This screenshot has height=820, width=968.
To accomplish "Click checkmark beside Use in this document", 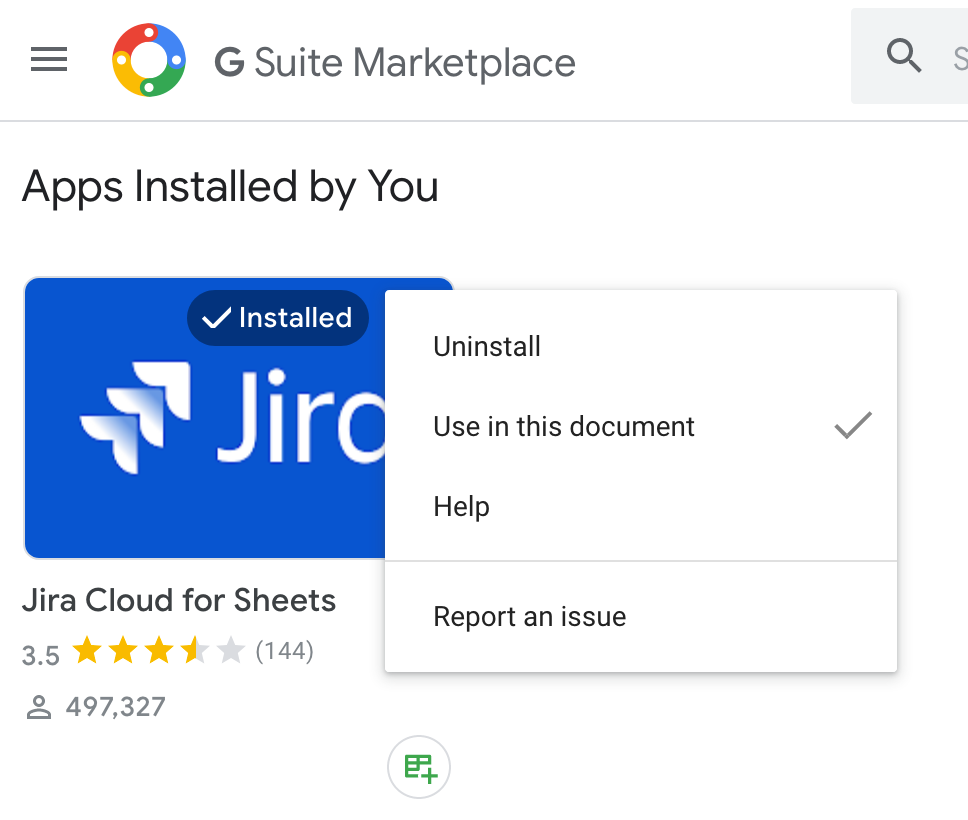I will (853, 425).
